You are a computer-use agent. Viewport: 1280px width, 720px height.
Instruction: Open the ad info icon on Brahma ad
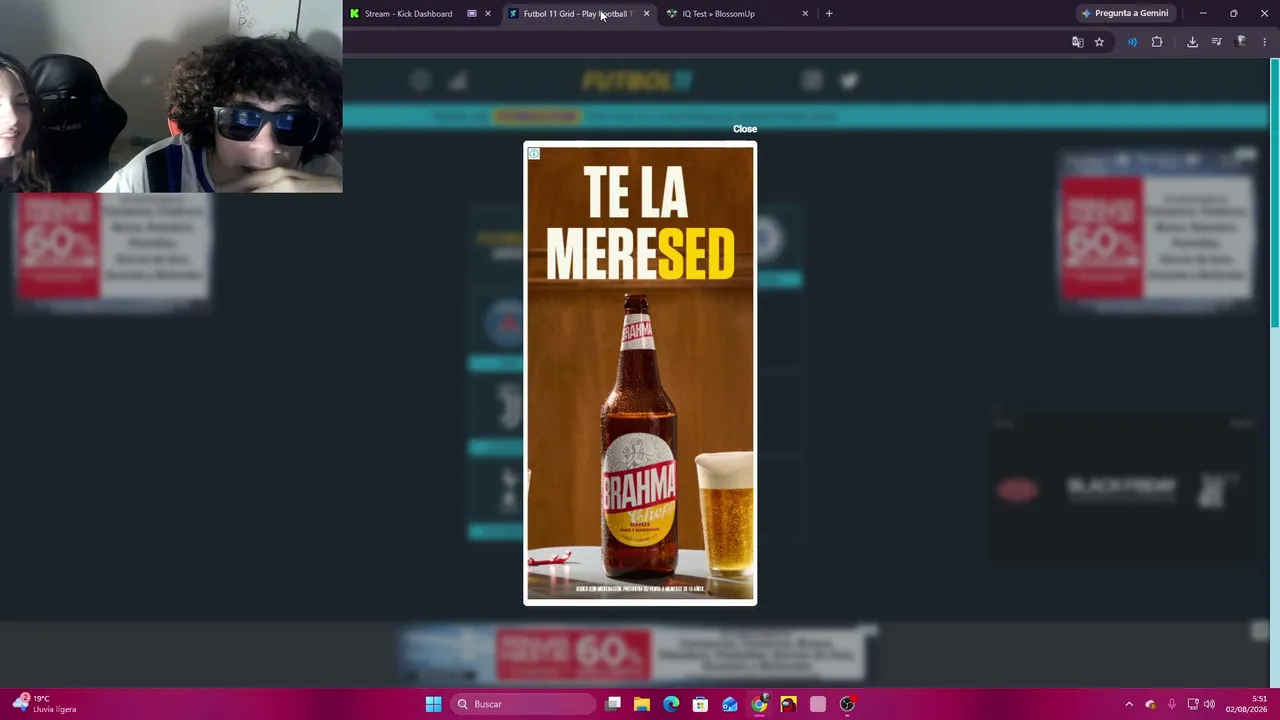pyautogui.click(x=534, y=154)
